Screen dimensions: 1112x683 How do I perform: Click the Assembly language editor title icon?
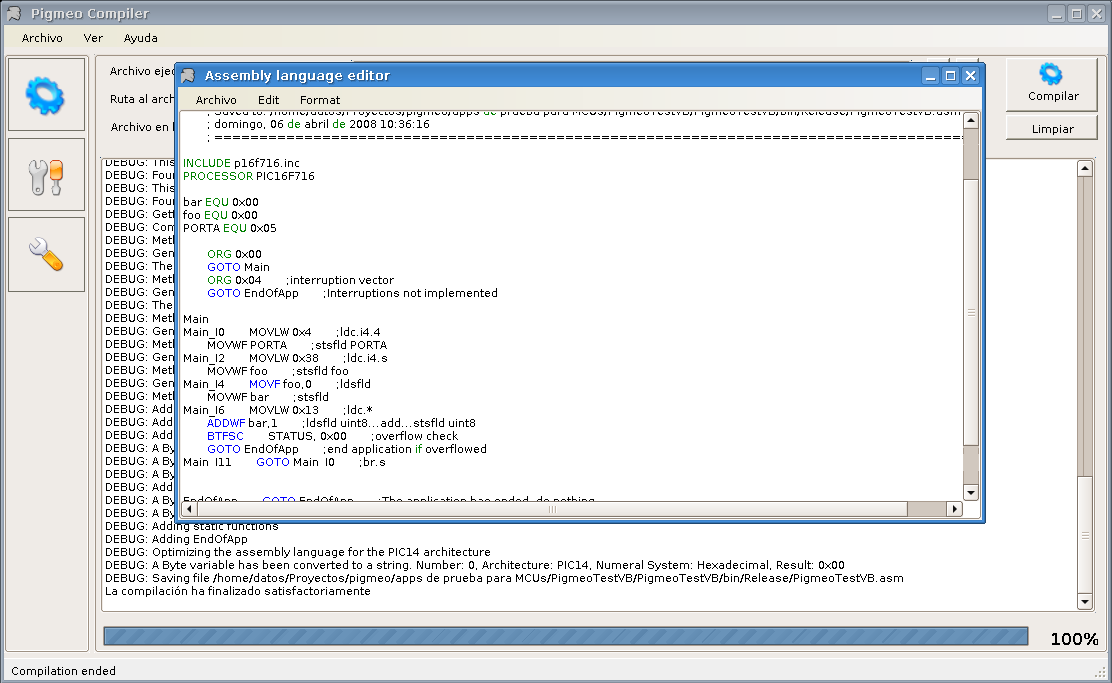(x=188, y=75)
